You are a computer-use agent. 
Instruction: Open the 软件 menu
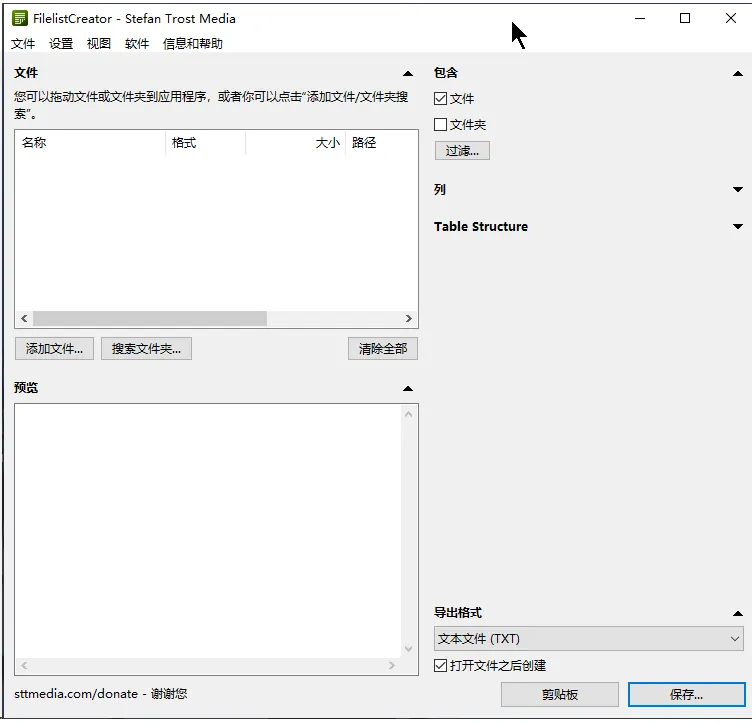pyautogui.click(x=137, y=44)
